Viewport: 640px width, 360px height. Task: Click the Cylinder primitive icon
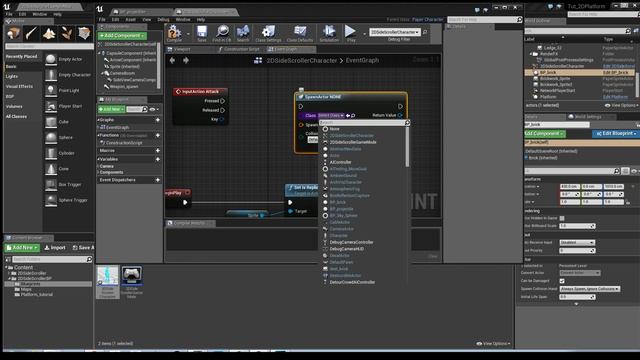pyautogui.click(x=51, y=153)
